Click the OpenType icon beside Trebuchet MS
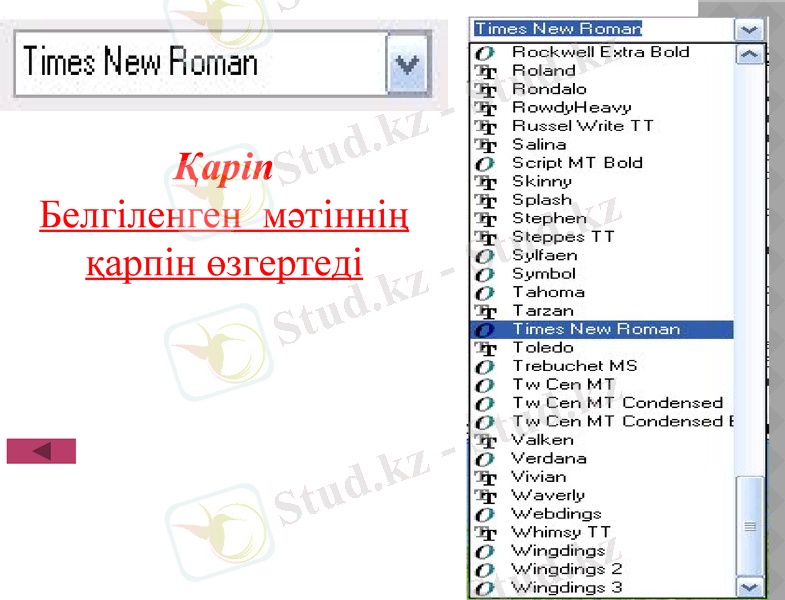Screen dimensions: 785x600 485,367
